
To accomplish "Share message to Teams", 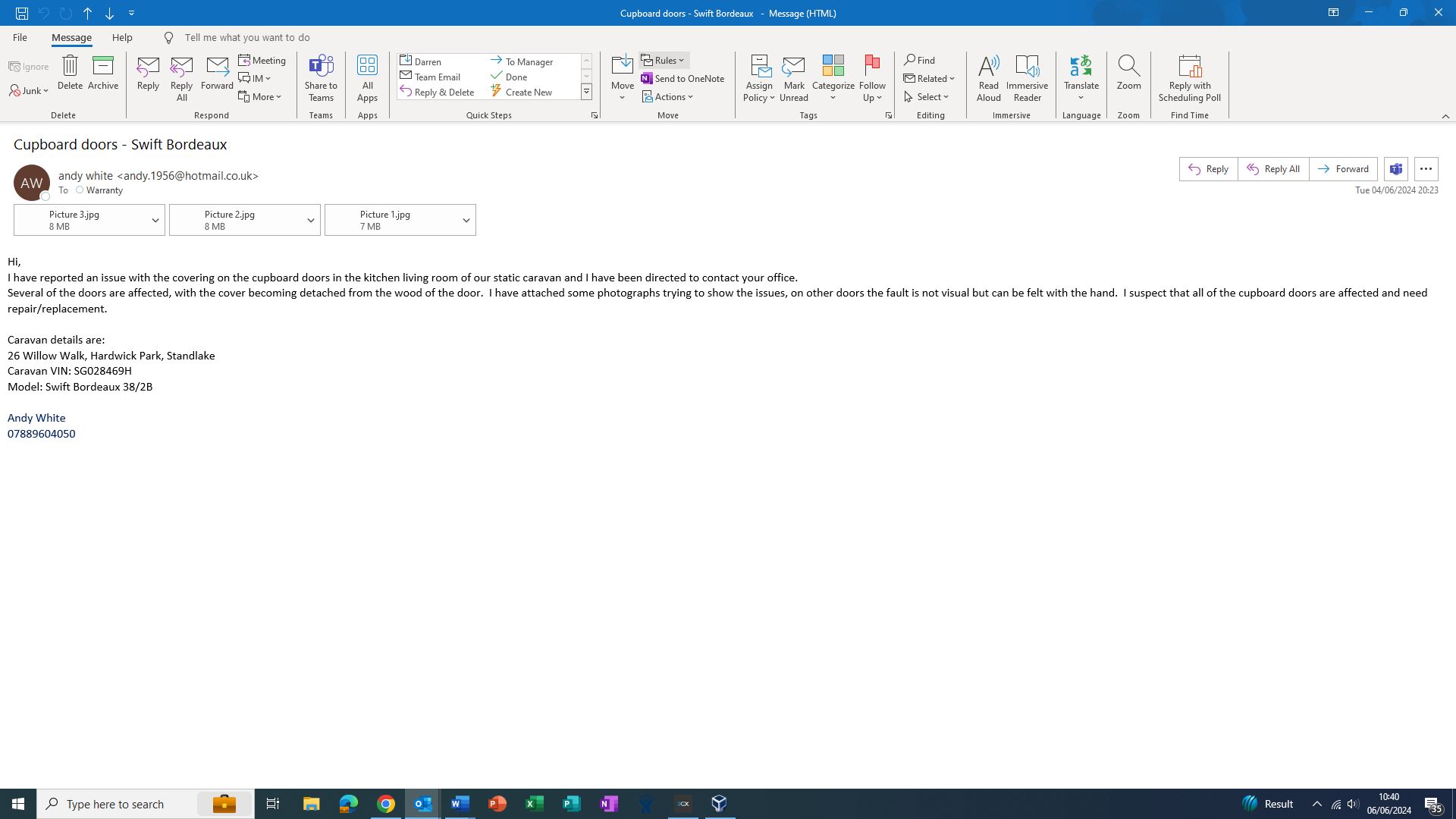I will click(321, 77).
